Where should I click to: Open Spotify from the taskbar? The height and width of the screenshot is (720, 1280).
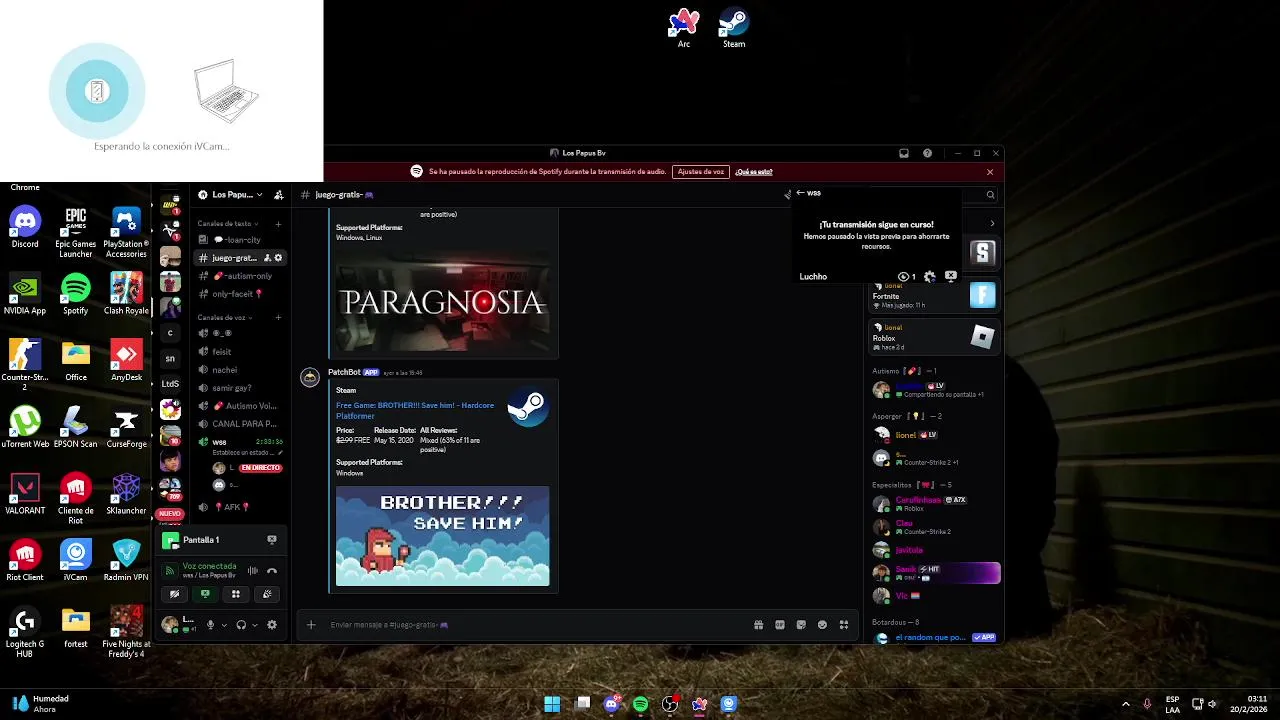click(640, 704)
